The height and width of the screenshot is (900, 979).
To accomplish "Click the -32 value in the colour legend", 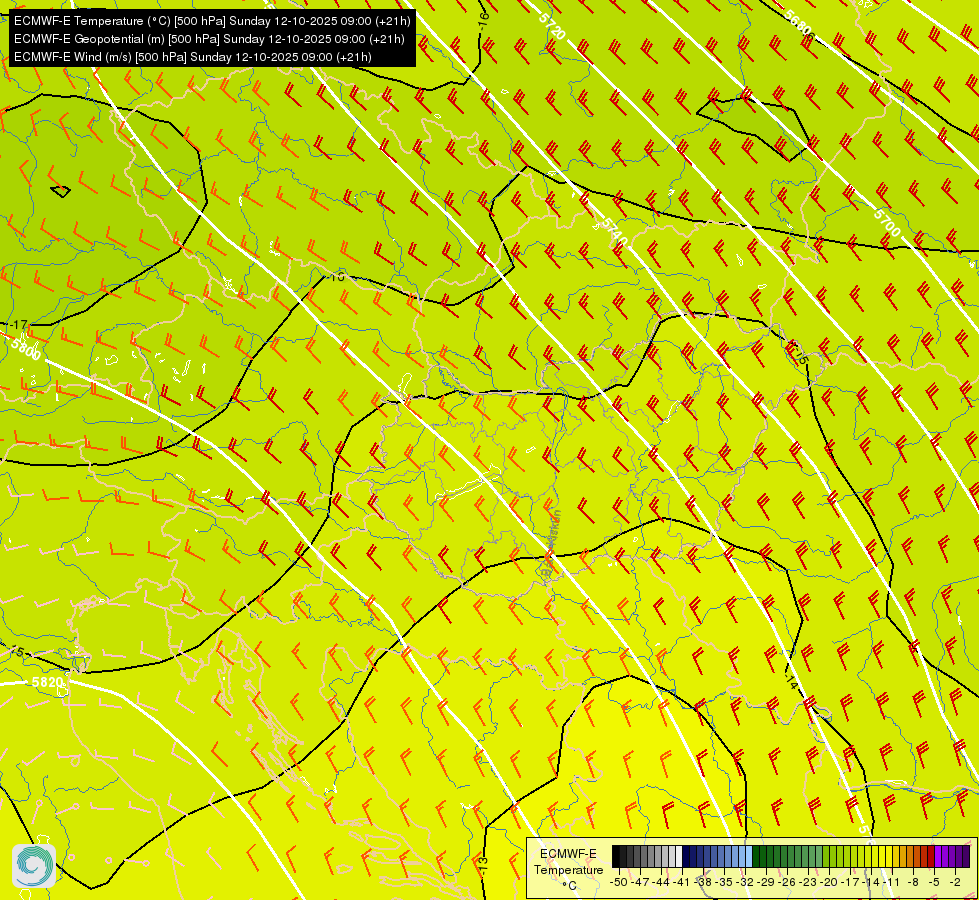I will click(745, 883).
